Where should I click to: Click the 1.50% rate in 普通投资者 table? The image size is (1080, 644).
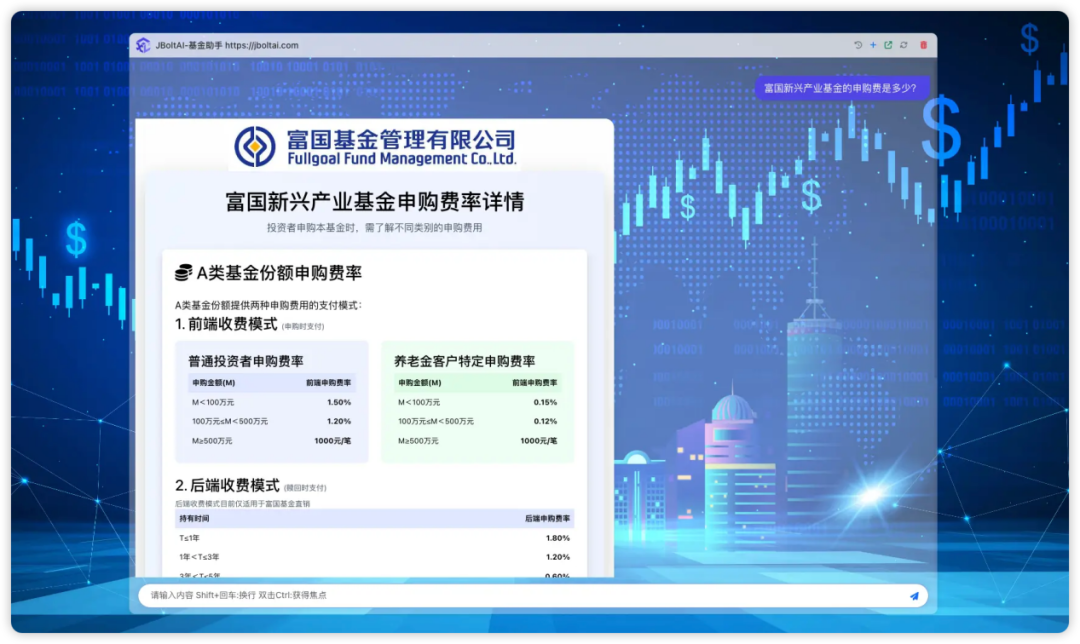pos(339,402)
